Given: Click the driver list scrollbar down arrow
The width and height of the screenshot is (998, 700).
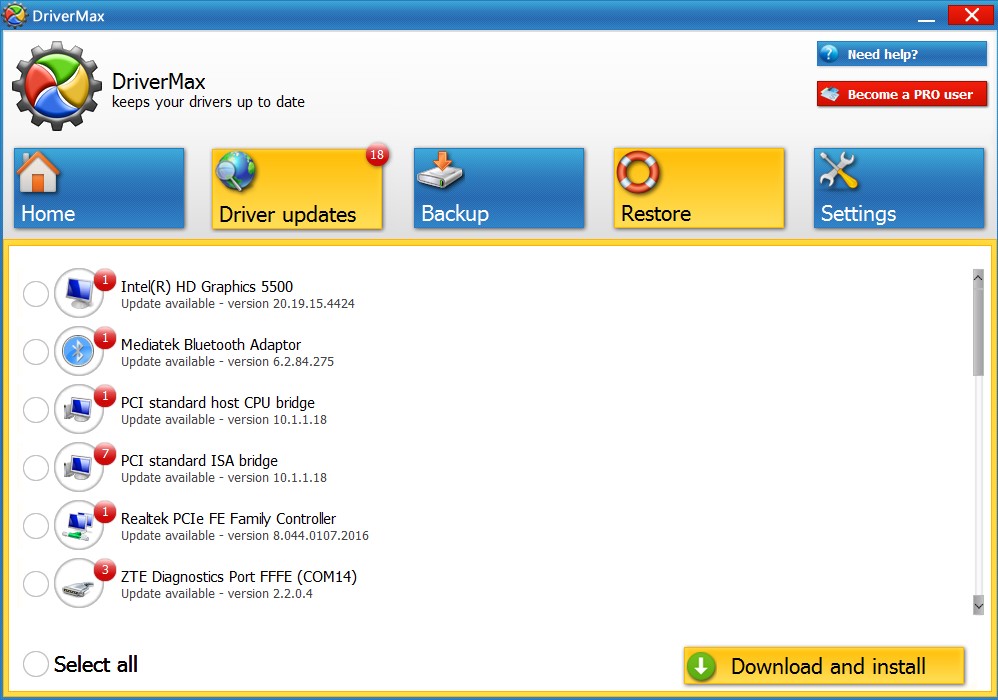Looking at the screenshot, I should click(978, 605).
